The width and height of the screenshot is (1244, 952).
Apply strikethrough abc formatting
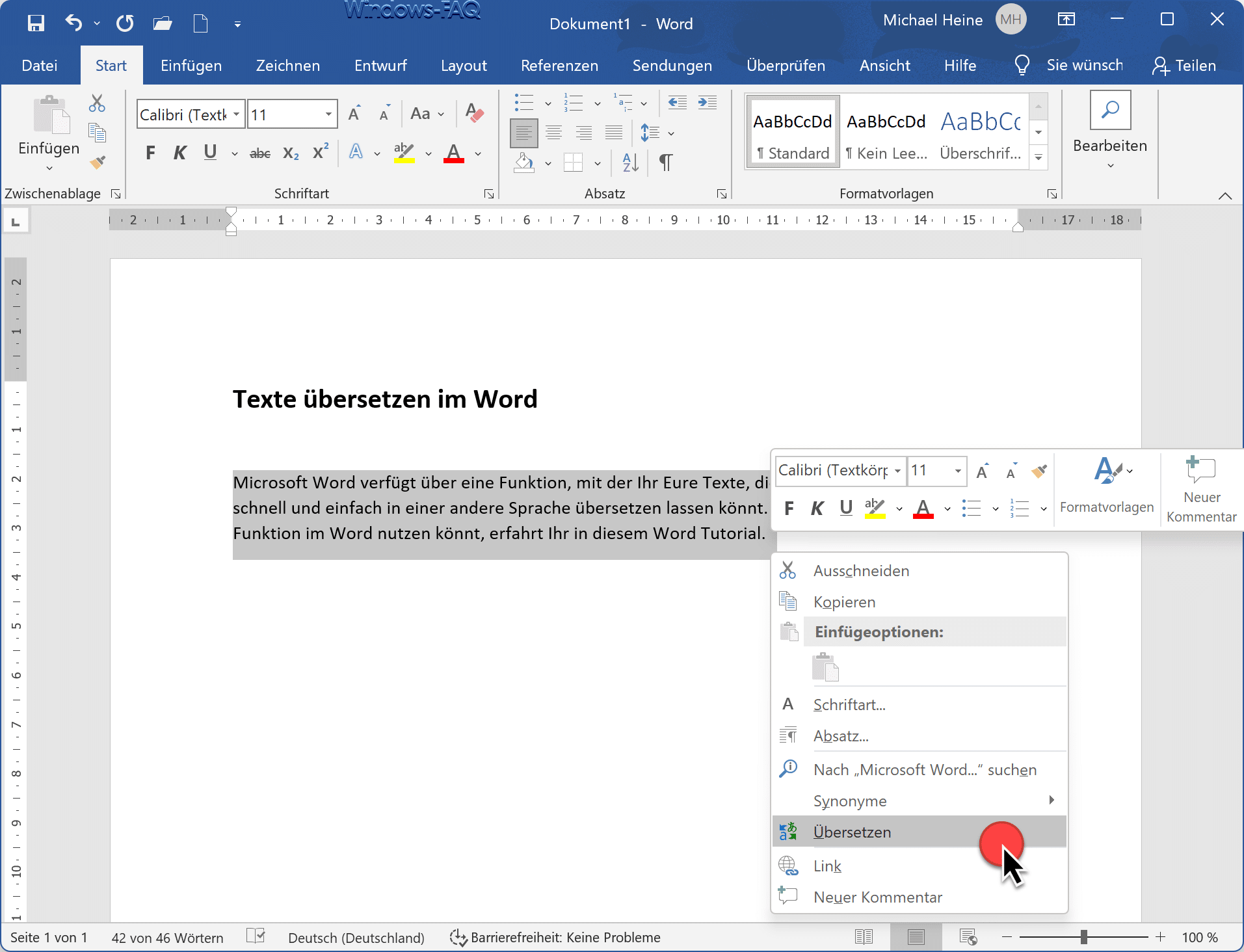[x=260, y=153]
